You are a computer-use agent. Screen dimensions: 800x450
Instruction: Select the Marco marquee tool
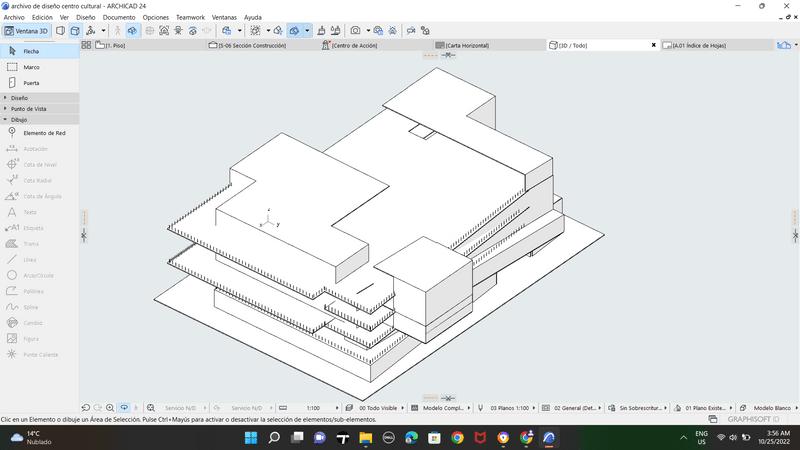click(x=30, y=67)
